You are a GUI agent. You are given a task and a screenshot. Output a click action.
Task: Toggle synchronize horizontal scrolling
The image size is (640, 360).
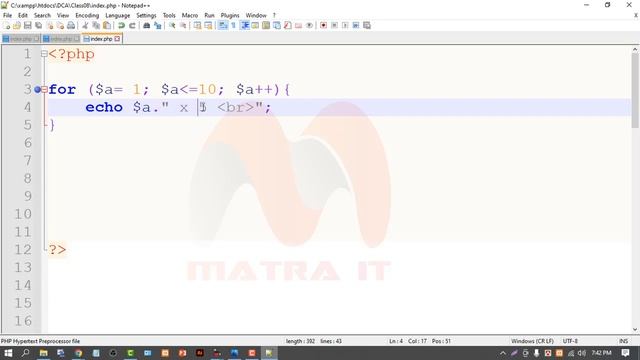[208, 25]
